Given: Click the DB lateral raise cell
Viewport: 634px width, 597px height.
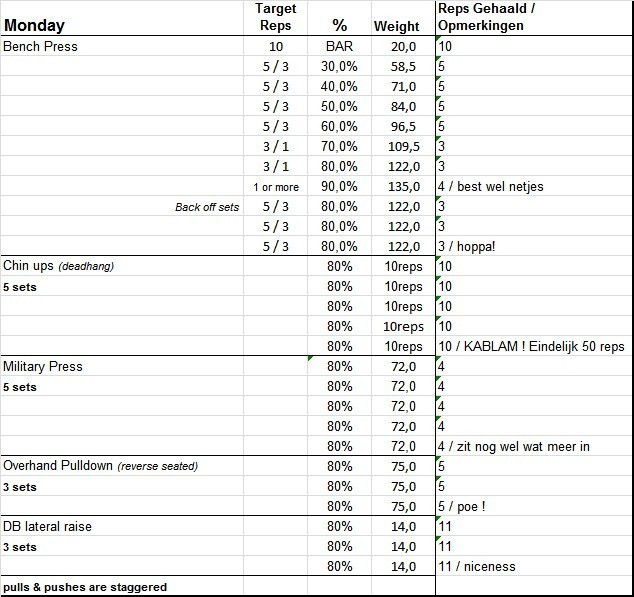Looking at the screenshot, I should point(48,526).
